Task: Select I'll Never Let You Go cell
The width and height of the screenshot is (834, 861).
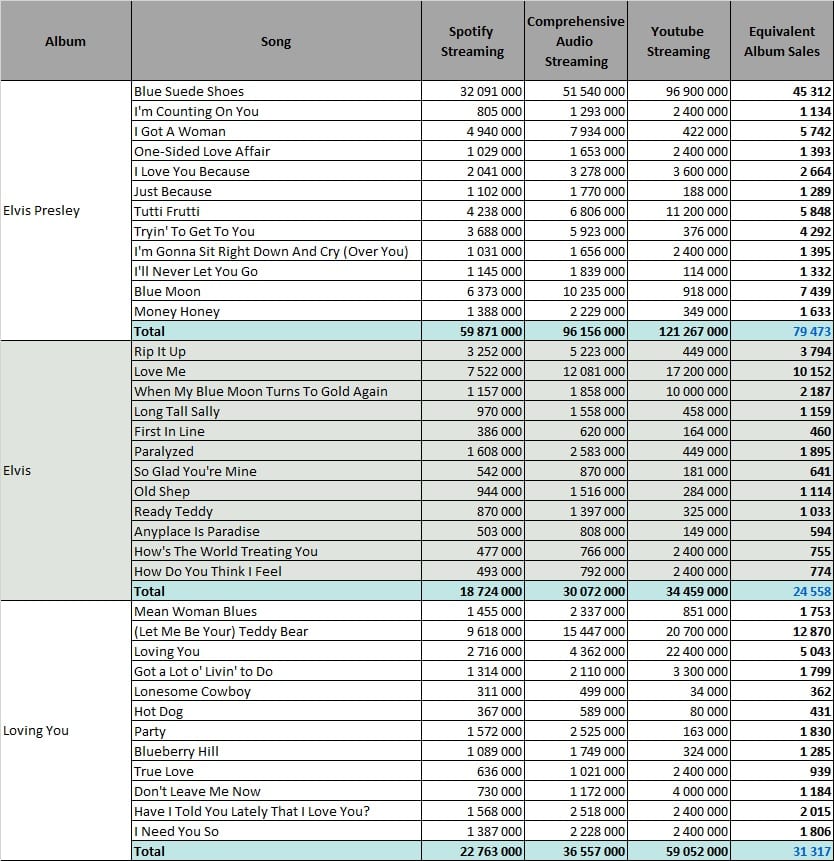Action: tap(276, 271)
